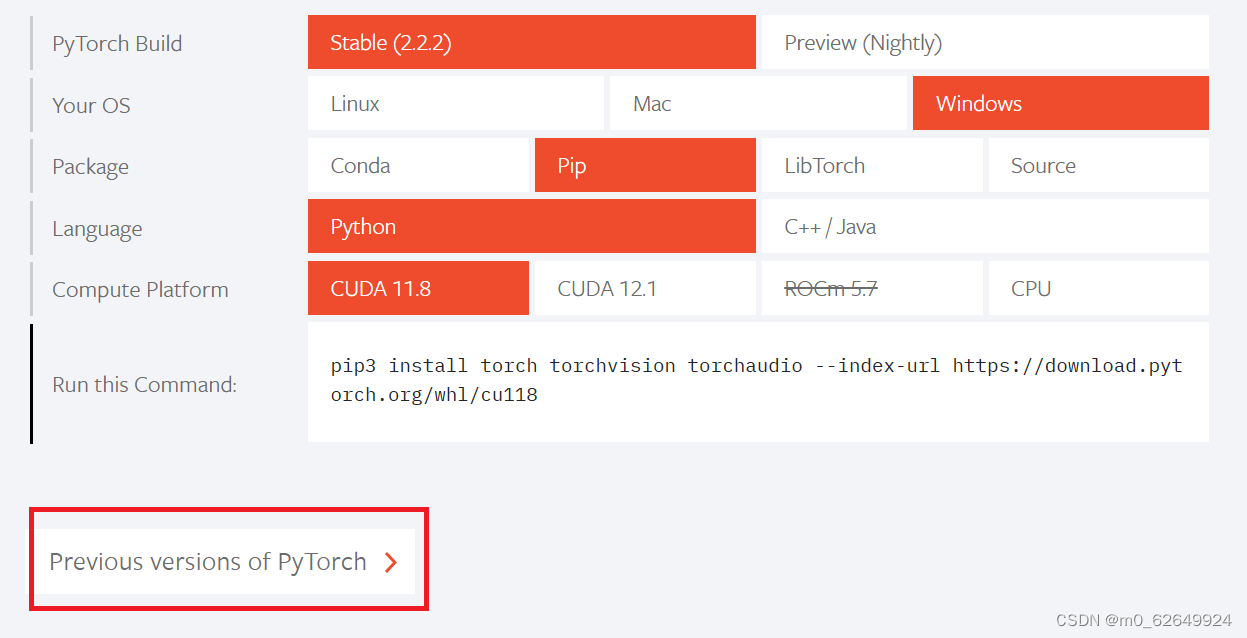Choose Source as the package type
This screenshot has height=638, width=1247.
(x=1098, y=165)
